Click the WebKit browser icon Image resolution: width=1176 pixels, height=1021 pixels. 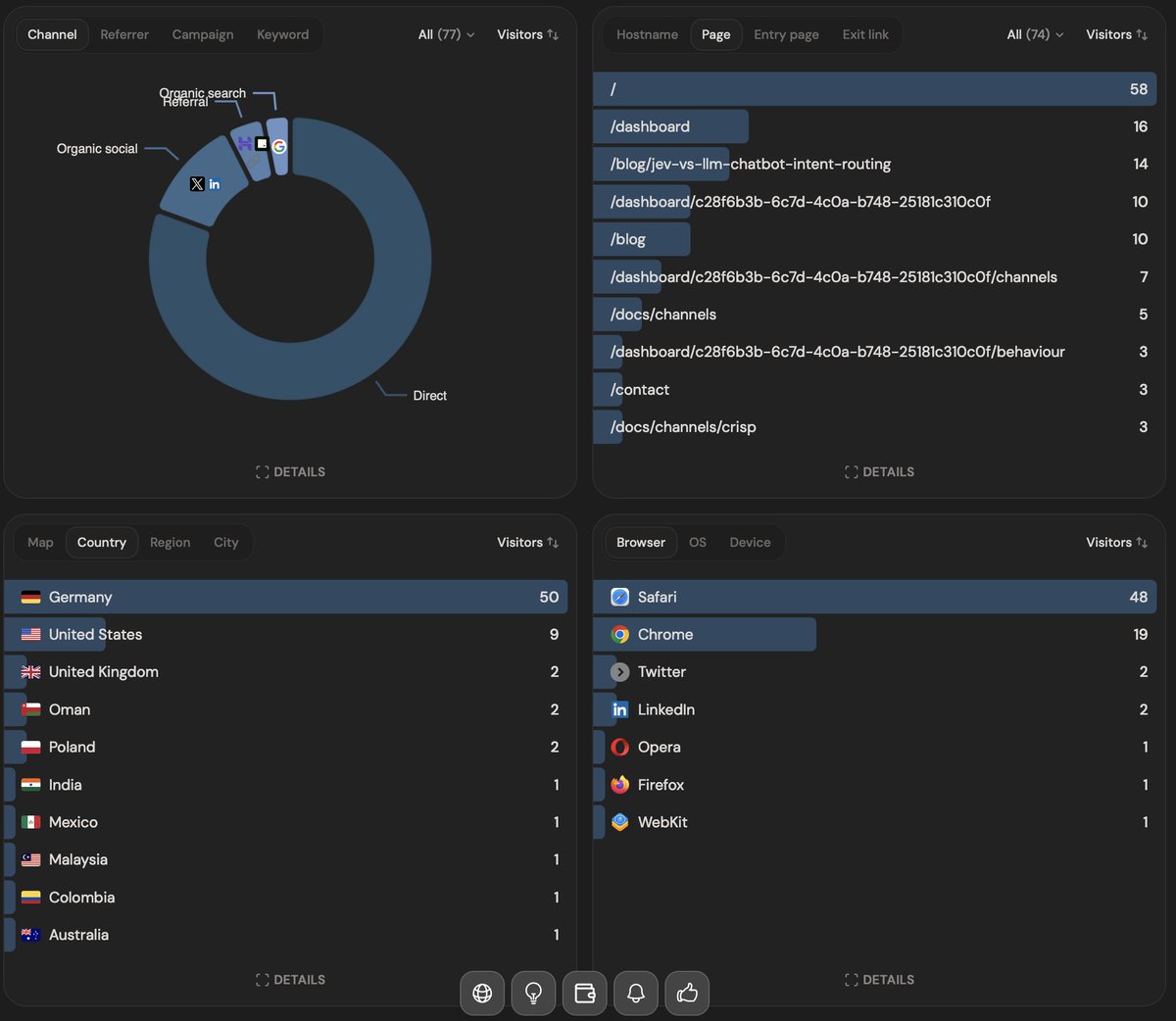tap(620, 822)
